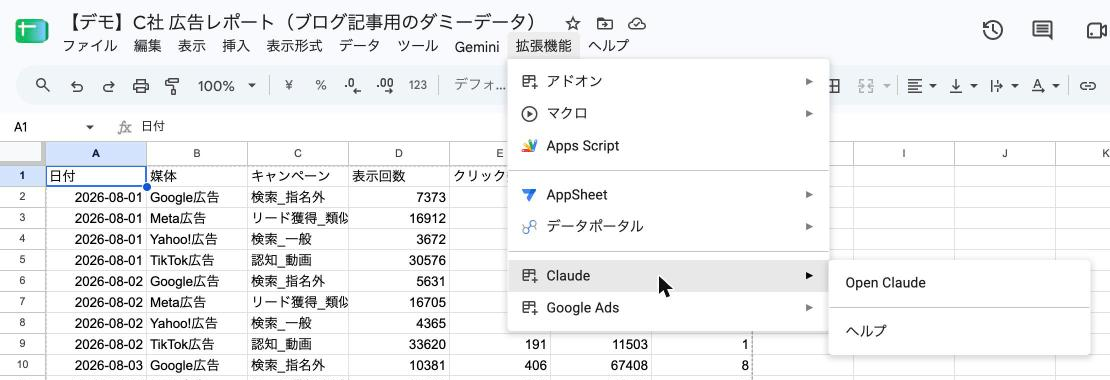Click the select-all corner box

[23, 153]
